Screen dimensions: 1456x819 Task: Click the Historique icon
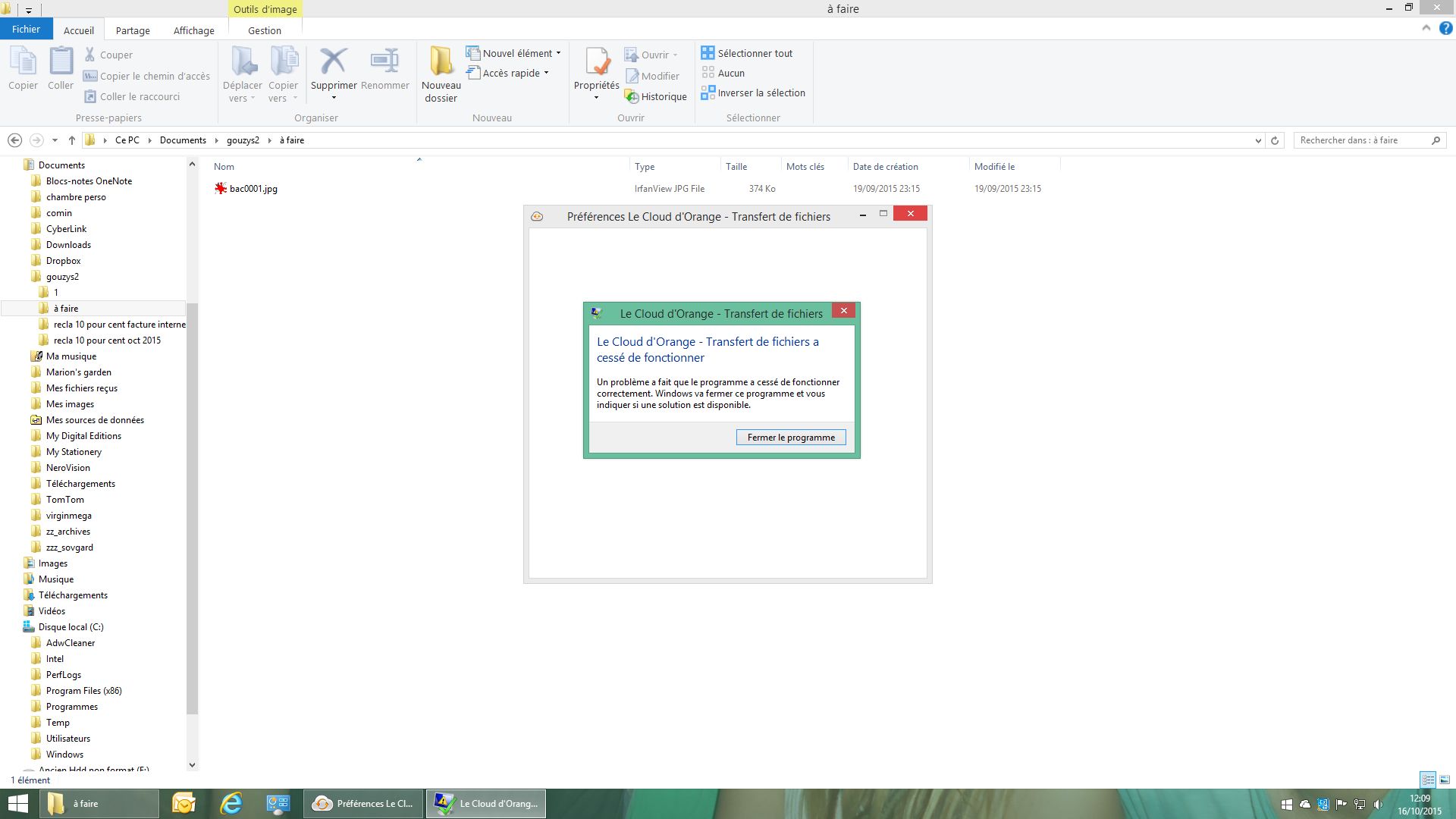632,96
